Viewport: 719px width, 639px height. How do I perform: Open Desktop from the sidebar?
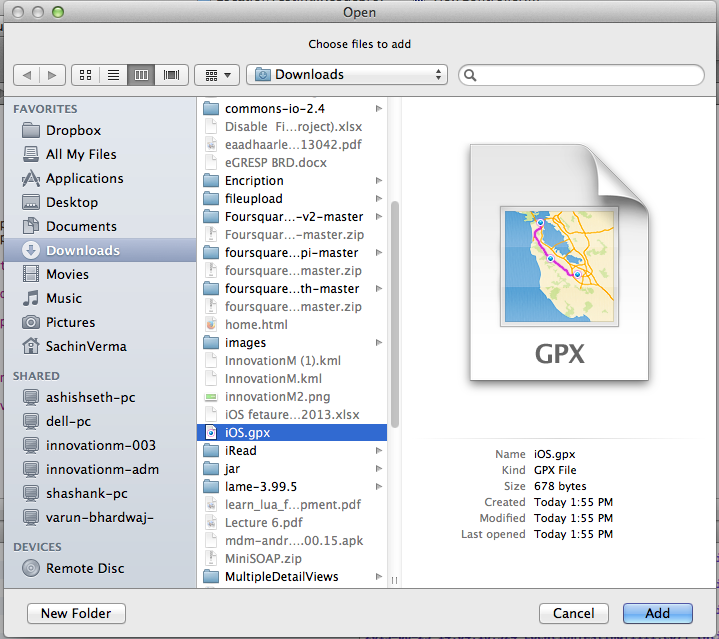point(72,202)
